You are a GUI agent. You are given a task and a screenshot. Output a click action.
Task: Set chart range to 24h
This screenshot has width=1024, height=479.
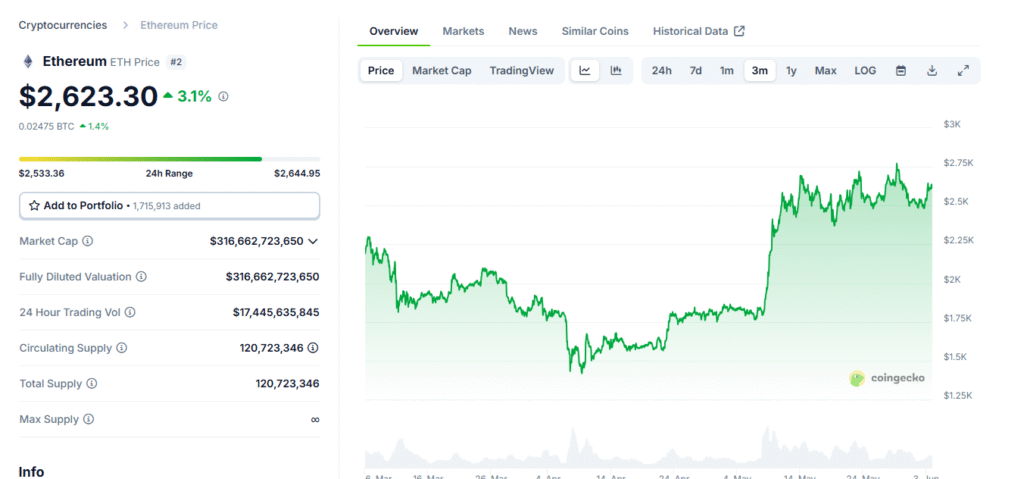click(x=662, y=71)
